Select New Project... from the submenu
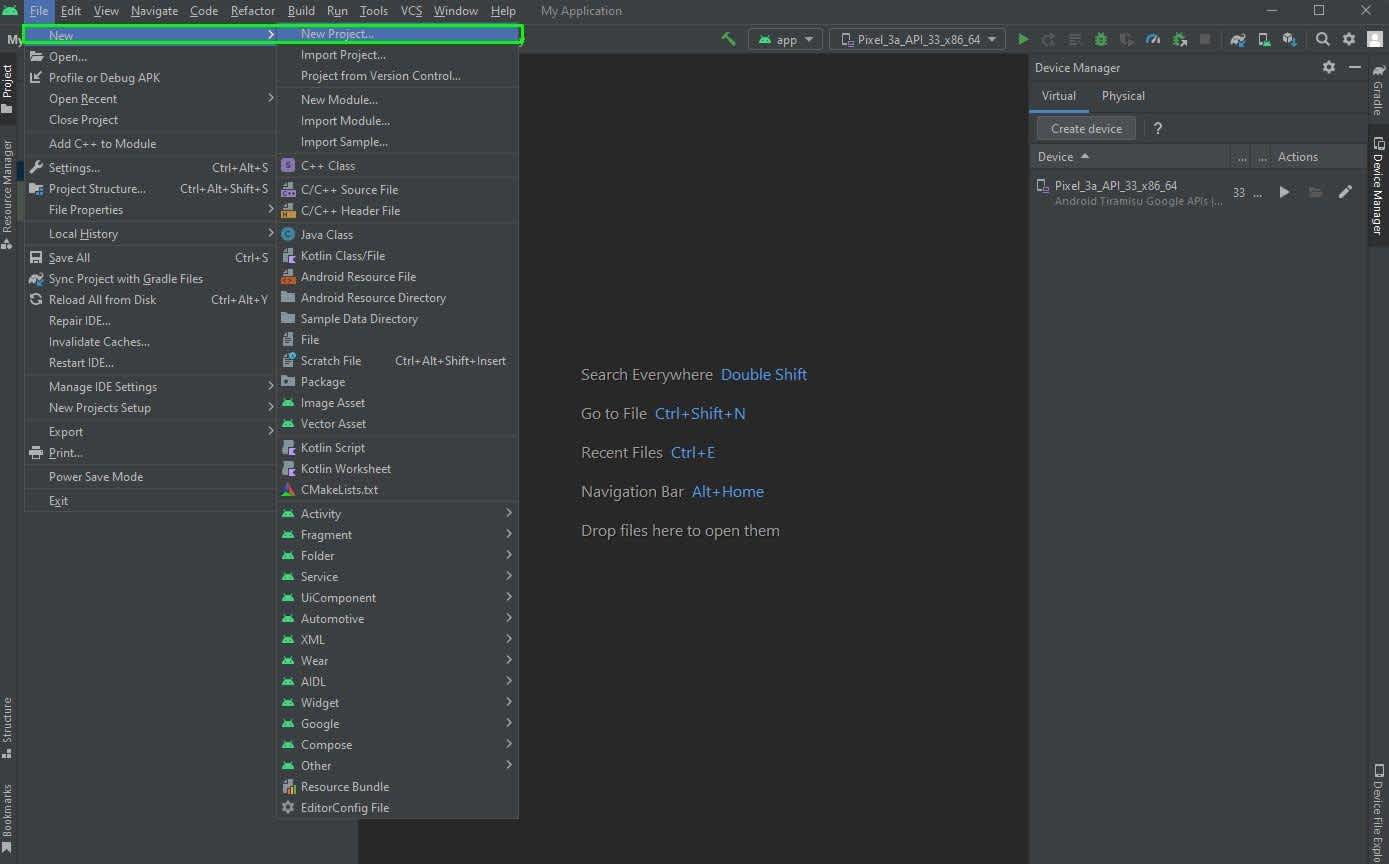The image size is (1389, 864). (337, 34)
